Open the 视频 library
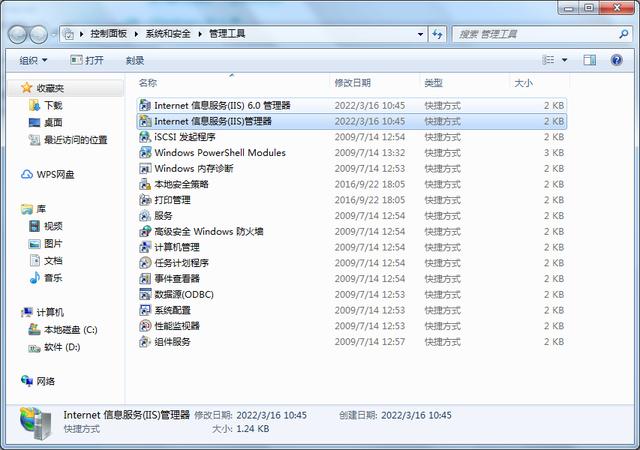 click(x=45, y=226)
